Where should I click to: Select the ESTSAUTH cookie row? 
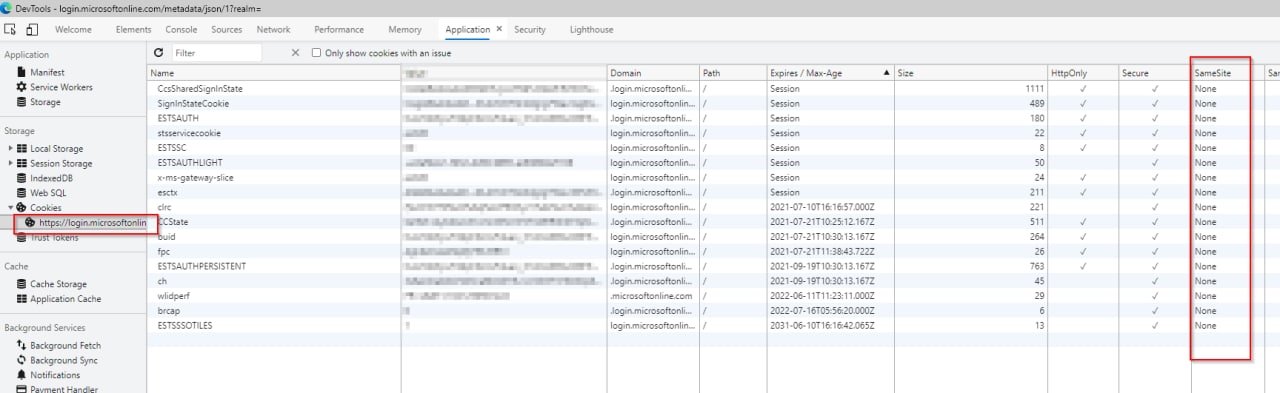click(x=713, y=118)
